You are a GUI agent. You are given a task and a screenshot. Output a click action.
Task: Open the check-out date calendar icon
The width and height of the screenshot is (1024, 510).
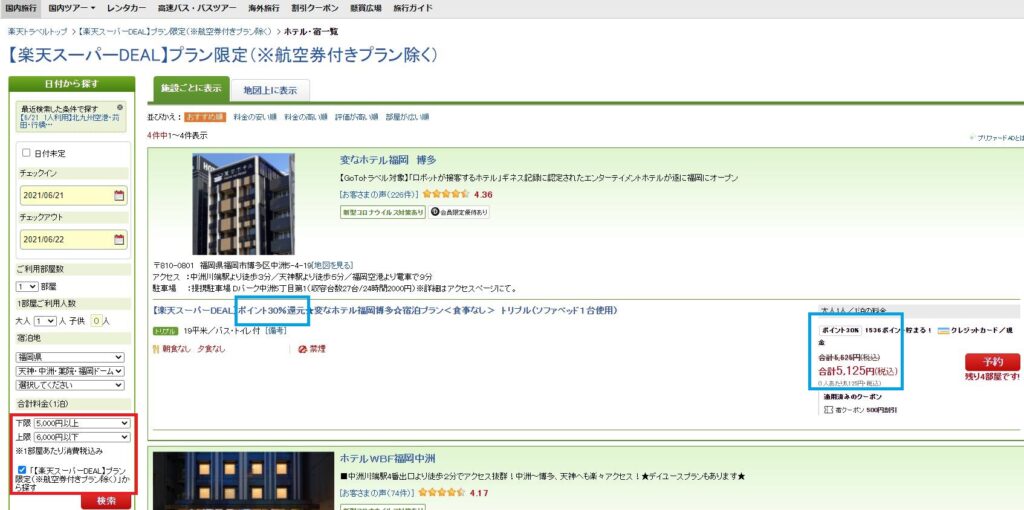click(x=119, y=240)
